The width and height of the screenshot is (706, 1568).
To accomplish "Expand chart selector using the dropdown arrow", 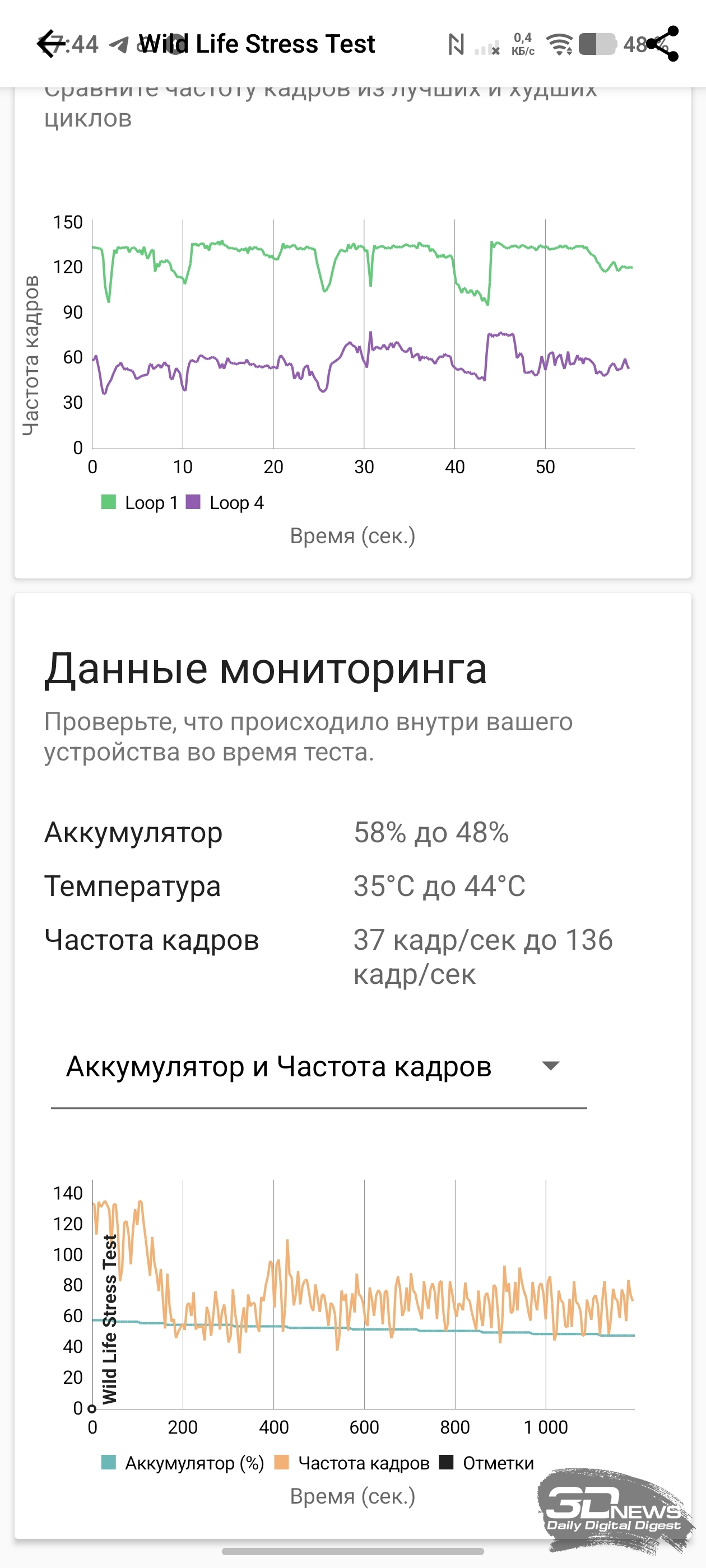I will (551, 1066).
